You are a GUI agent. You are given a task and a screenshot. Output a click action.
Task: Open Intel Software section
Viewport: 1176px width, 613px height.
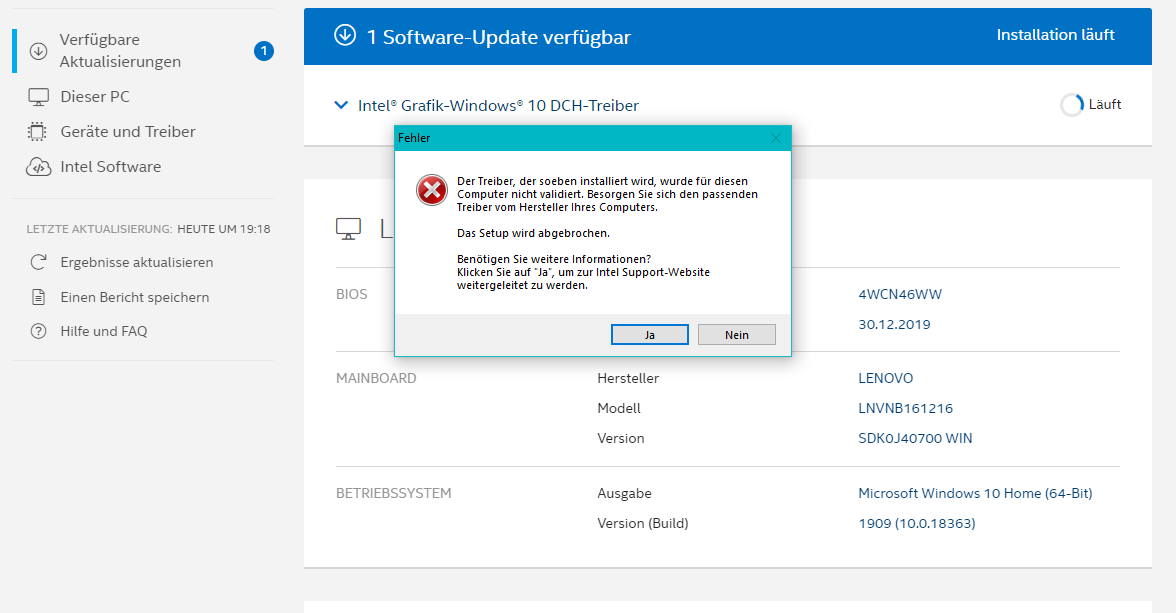pos(110,167)
